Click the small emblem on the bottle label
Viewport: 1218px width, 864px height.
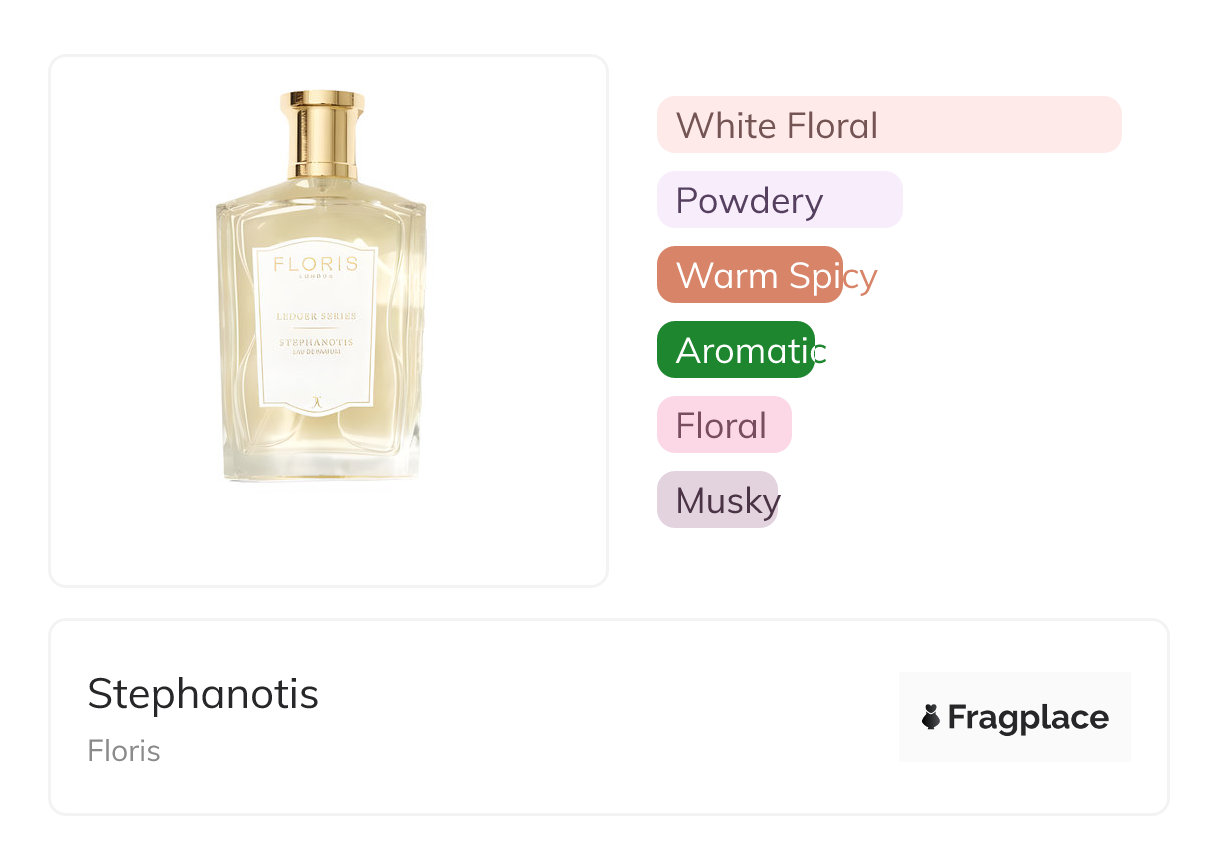[x=316, y=399]
